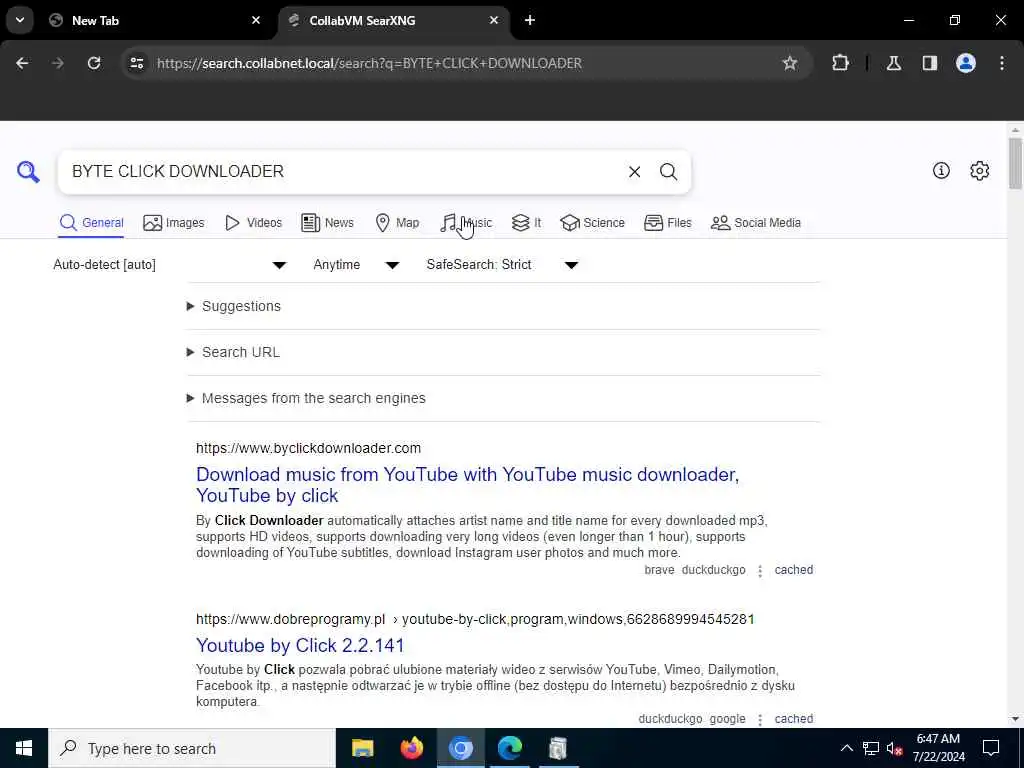Go back with browser back arrow
Screen dimensions: 1024x768
click(22, 63)
